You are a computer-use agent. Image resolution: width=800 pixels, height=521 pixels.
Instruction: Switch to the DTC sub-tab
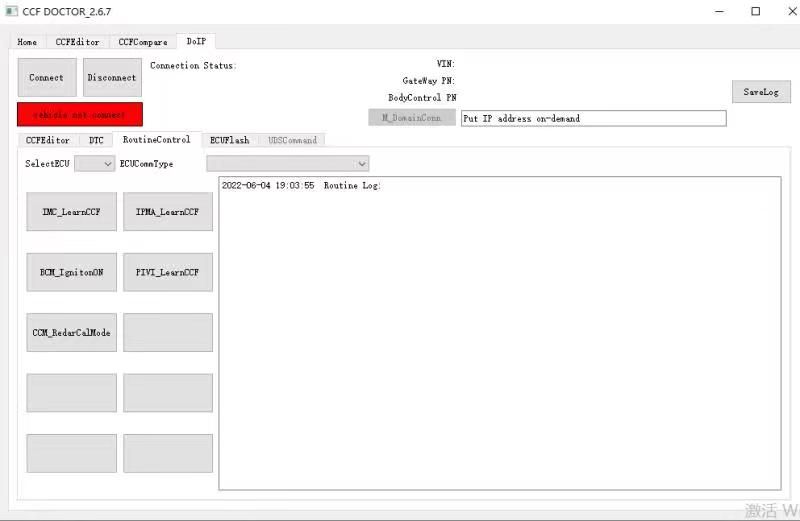click(x=96, y=140)
